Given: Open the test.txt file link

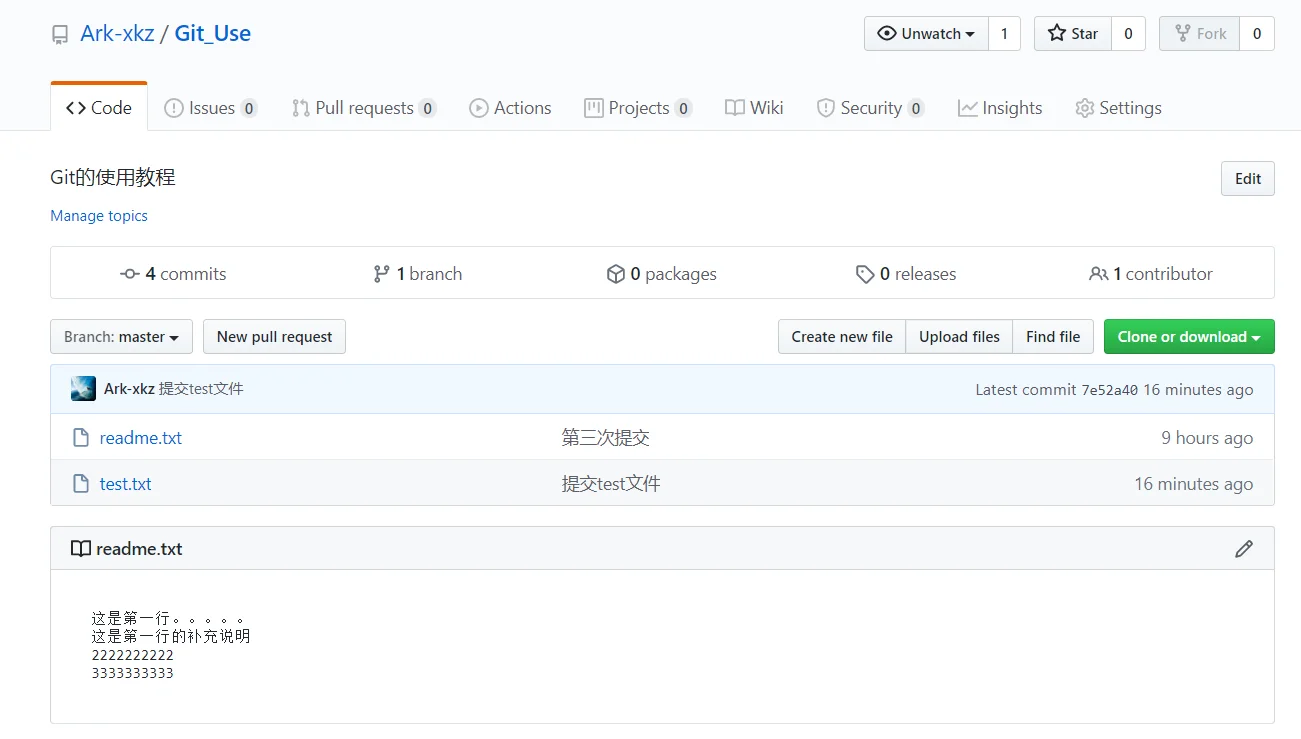Looking at the screenshot, I should tap(126, 484).
